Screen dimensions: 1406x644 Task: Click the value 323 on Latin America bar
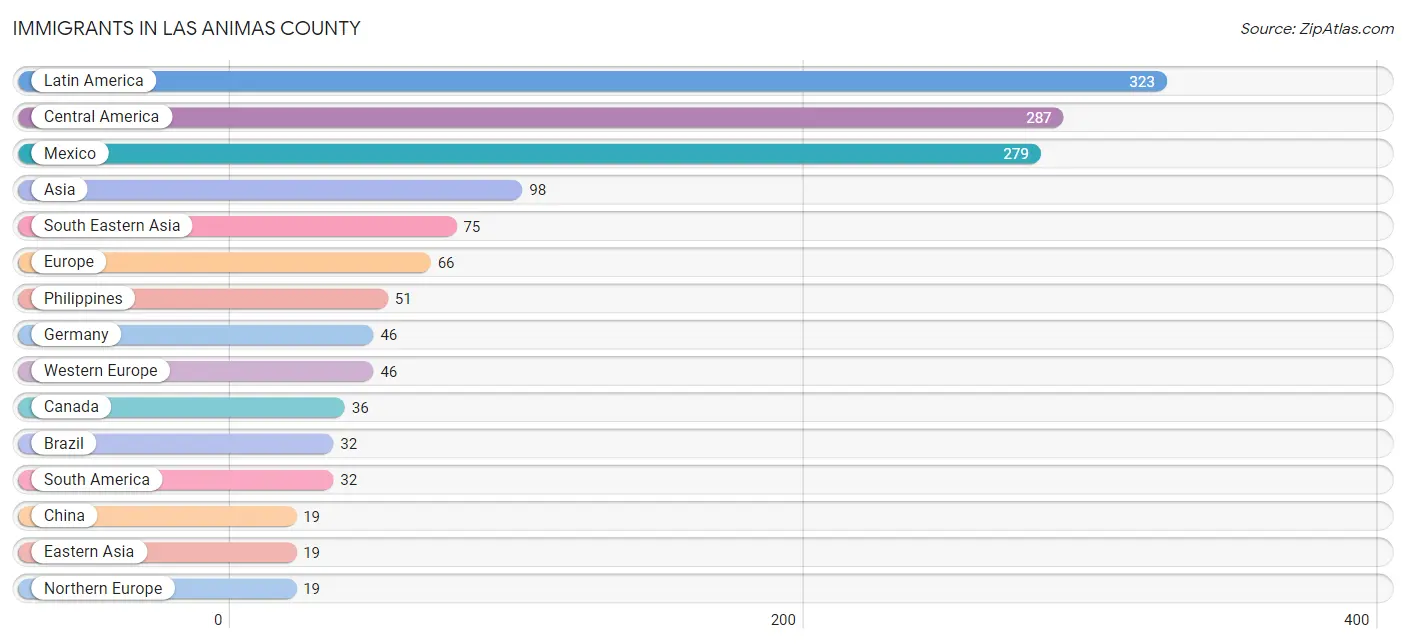pyautogui.click(x=1142, y=82)
